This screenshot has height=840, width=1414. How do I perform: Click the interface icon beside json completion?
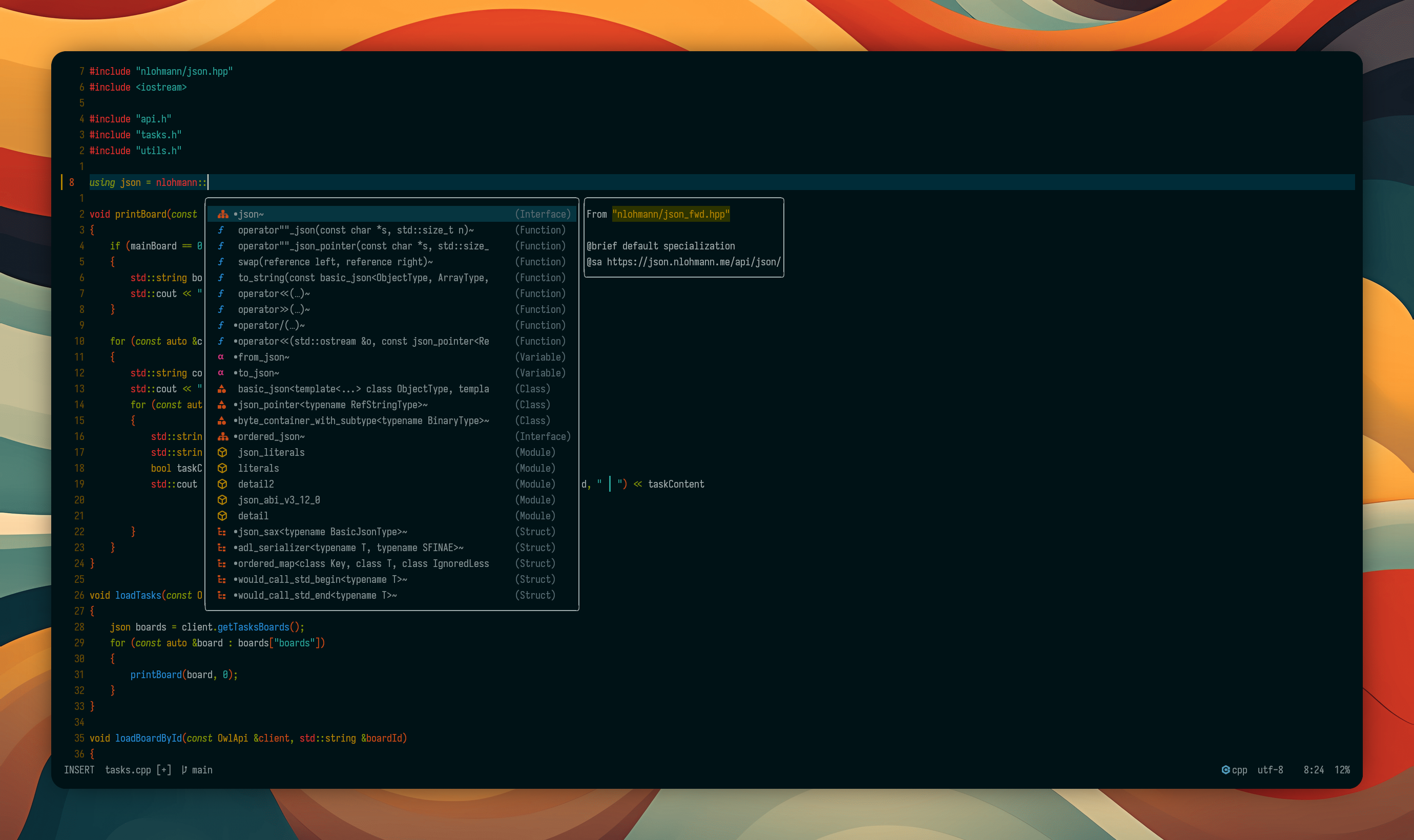[222, 215]
